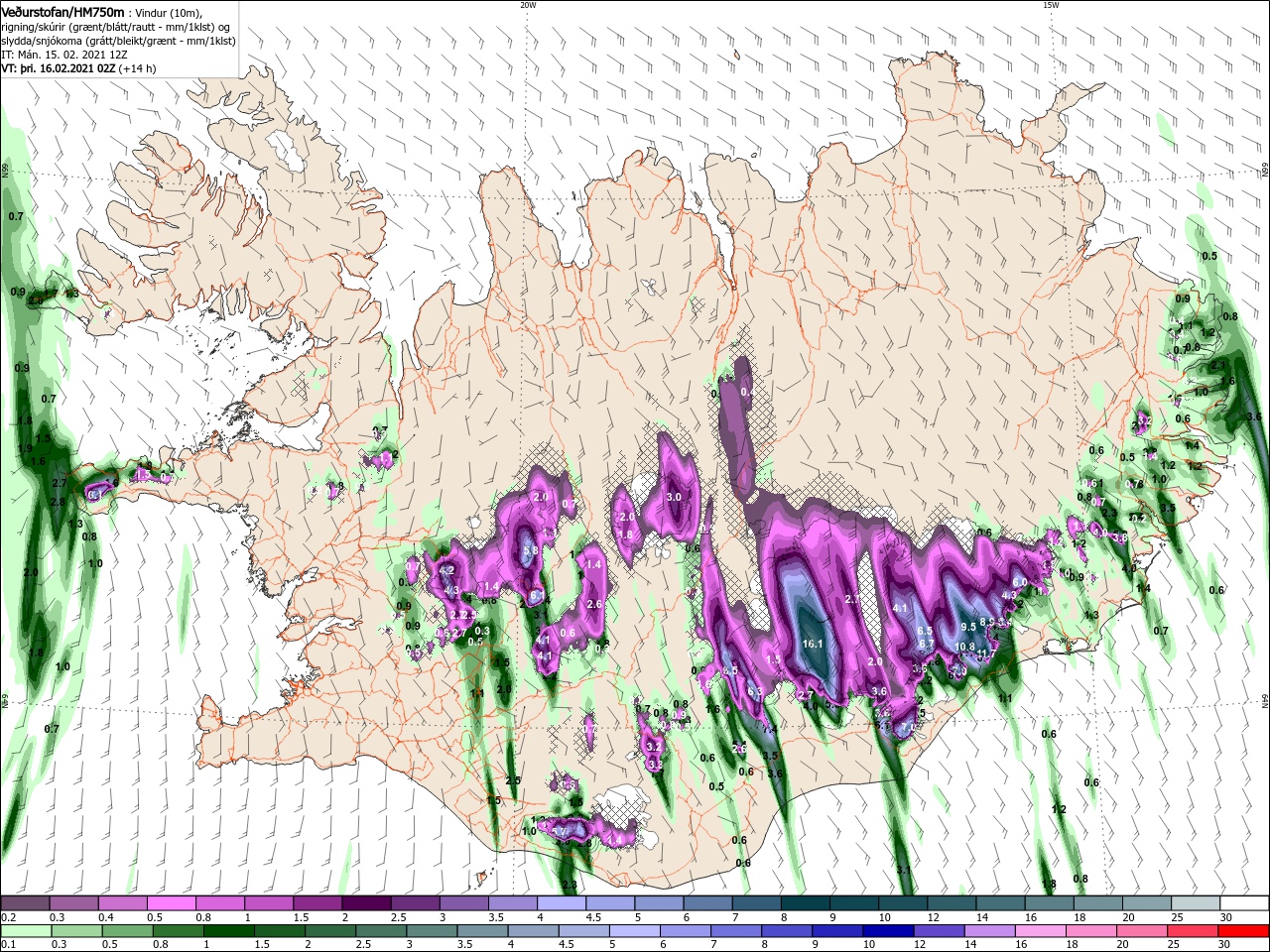Viewport: 1270px width, 952px height.
Task: Click the dark teal 8–9 swatch in top legend row
Action: pos(805,903)
